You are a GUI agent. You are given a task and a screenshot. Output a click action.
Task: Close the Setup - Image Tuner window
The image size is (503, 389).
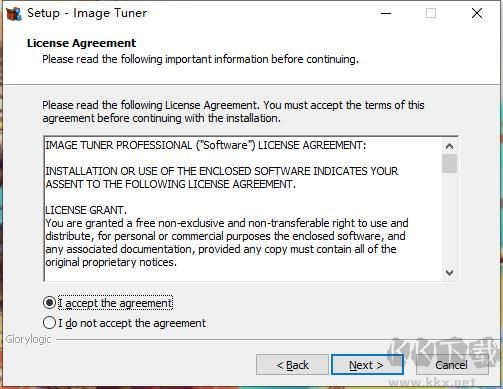[477, 13]
